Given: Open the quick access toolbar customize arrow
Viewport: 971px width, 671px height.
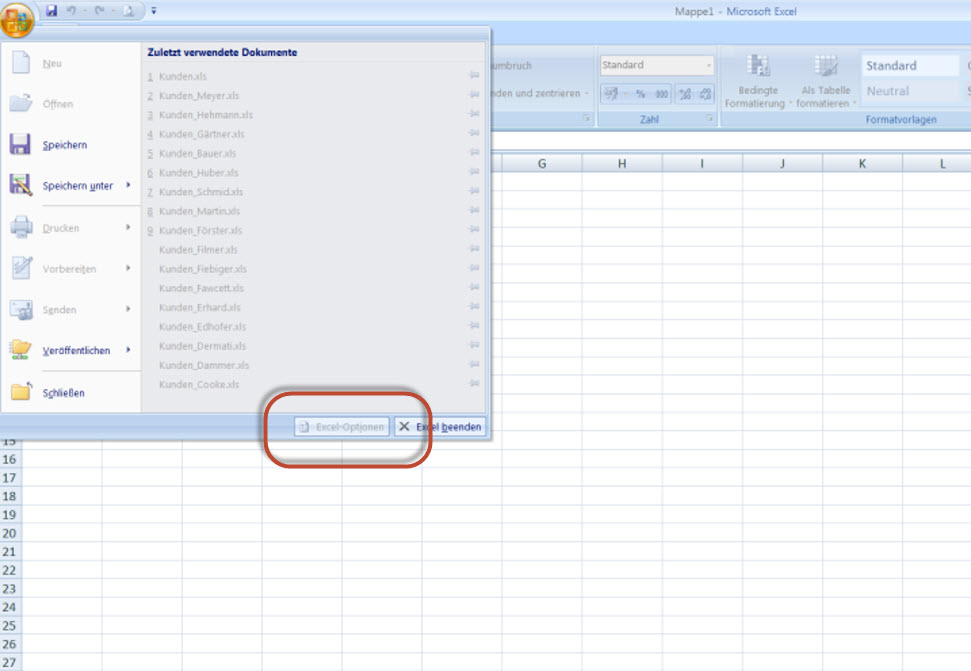Looking at the screenshot, I should tap(154, 11).
